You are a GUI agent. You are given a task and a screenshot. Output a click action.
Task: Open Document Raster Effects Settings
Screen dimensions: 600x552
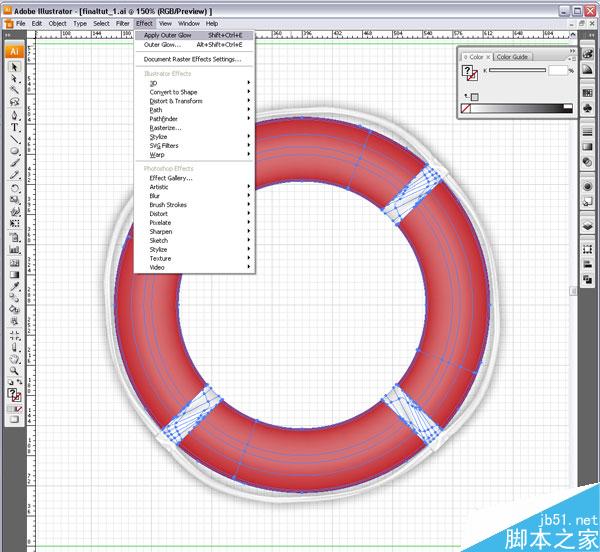click(194, 59)
